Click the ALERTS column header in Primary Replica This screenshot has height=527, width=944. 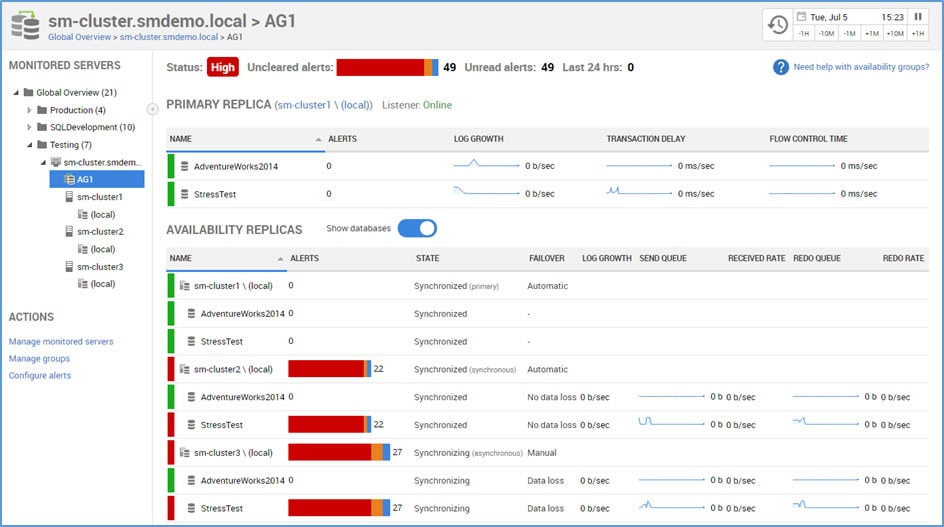point(343,139)
